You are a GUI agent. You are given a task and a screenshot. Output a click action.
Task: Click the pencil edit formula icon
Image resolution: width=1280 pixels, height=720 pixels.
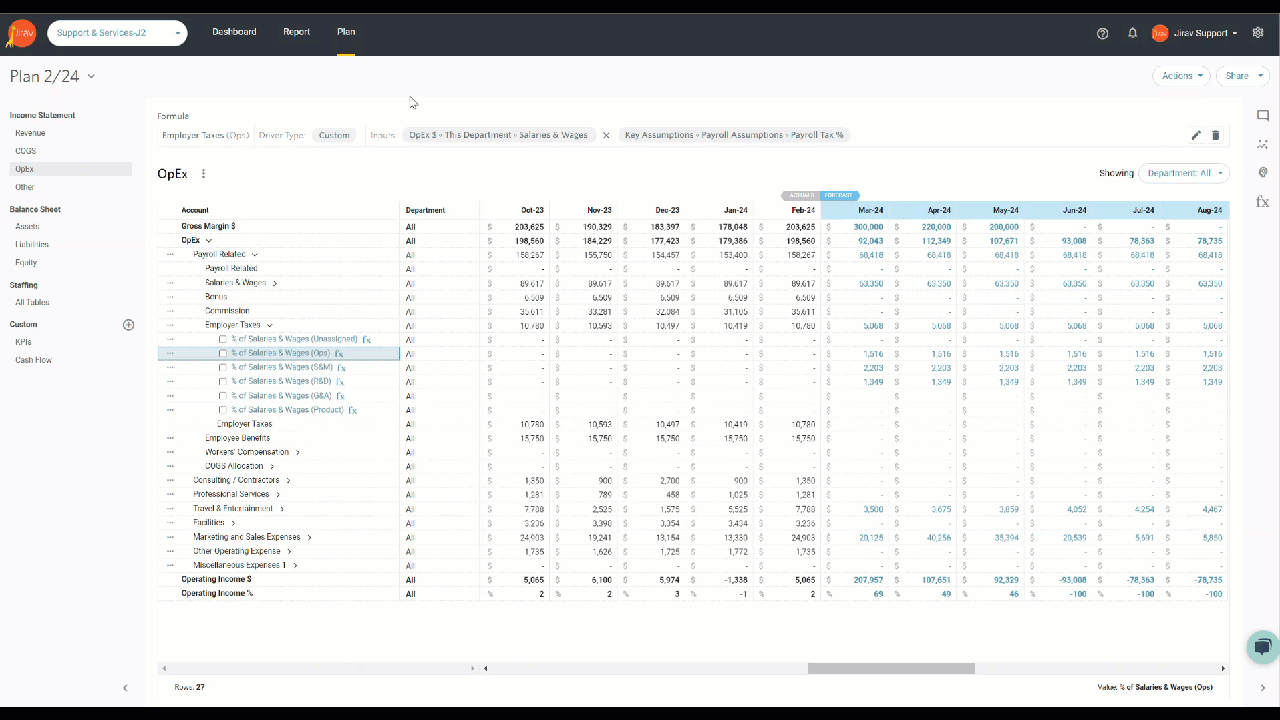pos(1196,135)
